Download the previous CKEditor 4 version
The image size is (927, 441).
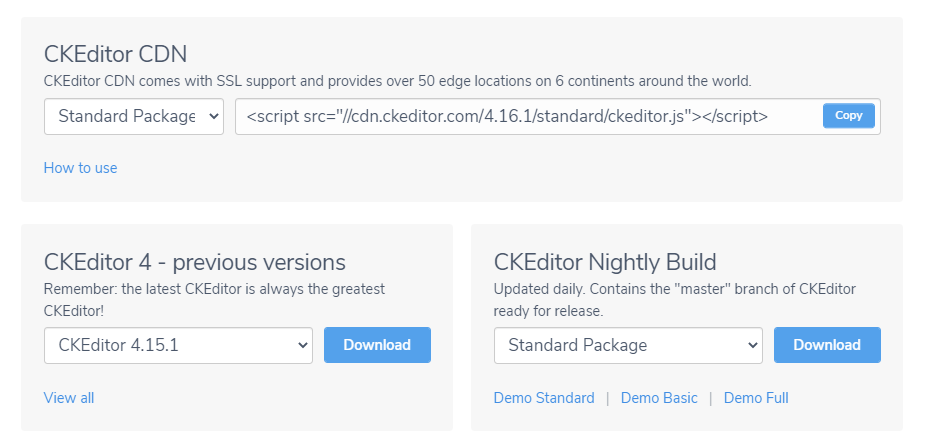[377, 345]
